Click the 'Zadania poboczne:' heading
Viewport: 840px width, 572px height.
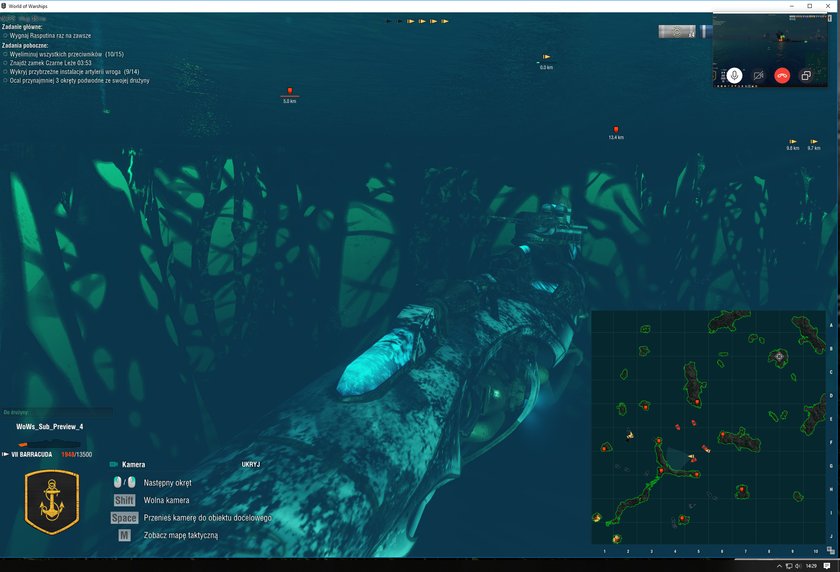pos(25,46)
